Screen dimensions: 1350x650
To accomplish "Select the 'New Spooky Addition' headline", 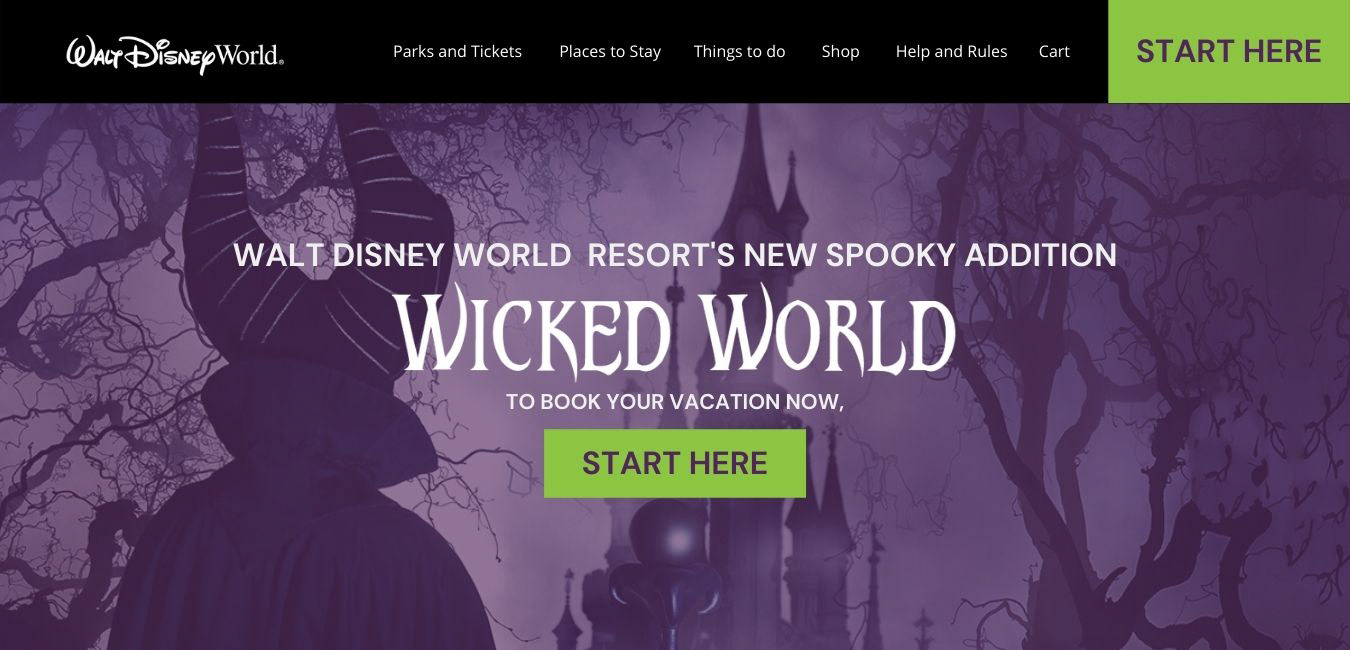I will 930,255.
